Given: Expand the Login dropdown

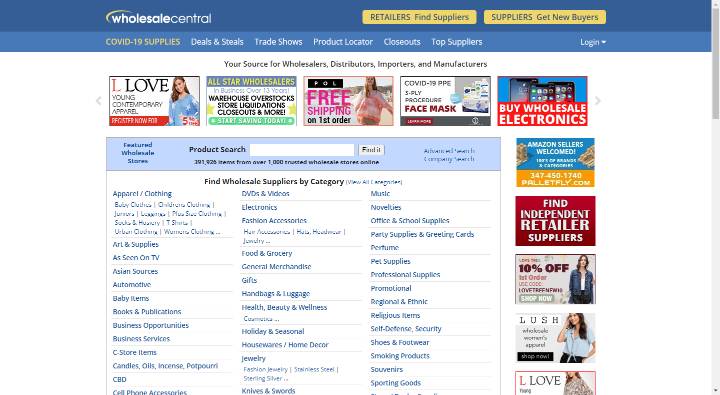Looking at the screenshot, I should 593,42.
